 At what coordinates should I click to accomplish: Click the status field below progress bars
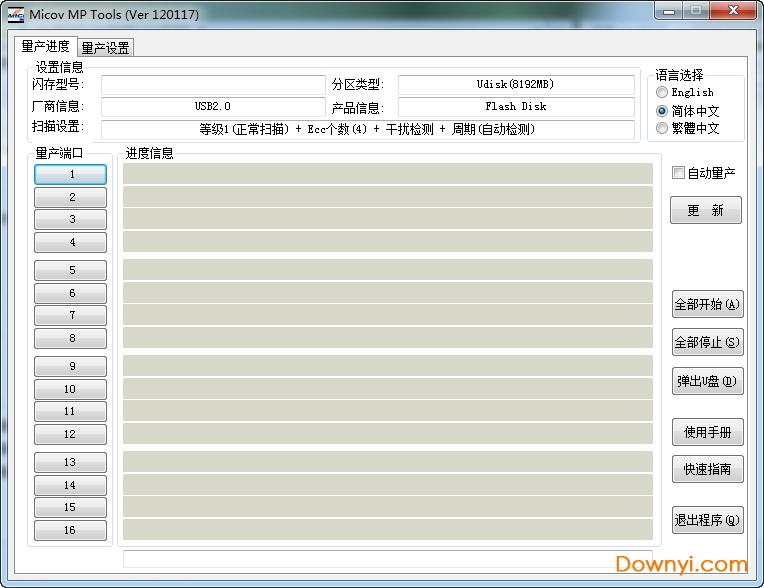click(388, 559)
